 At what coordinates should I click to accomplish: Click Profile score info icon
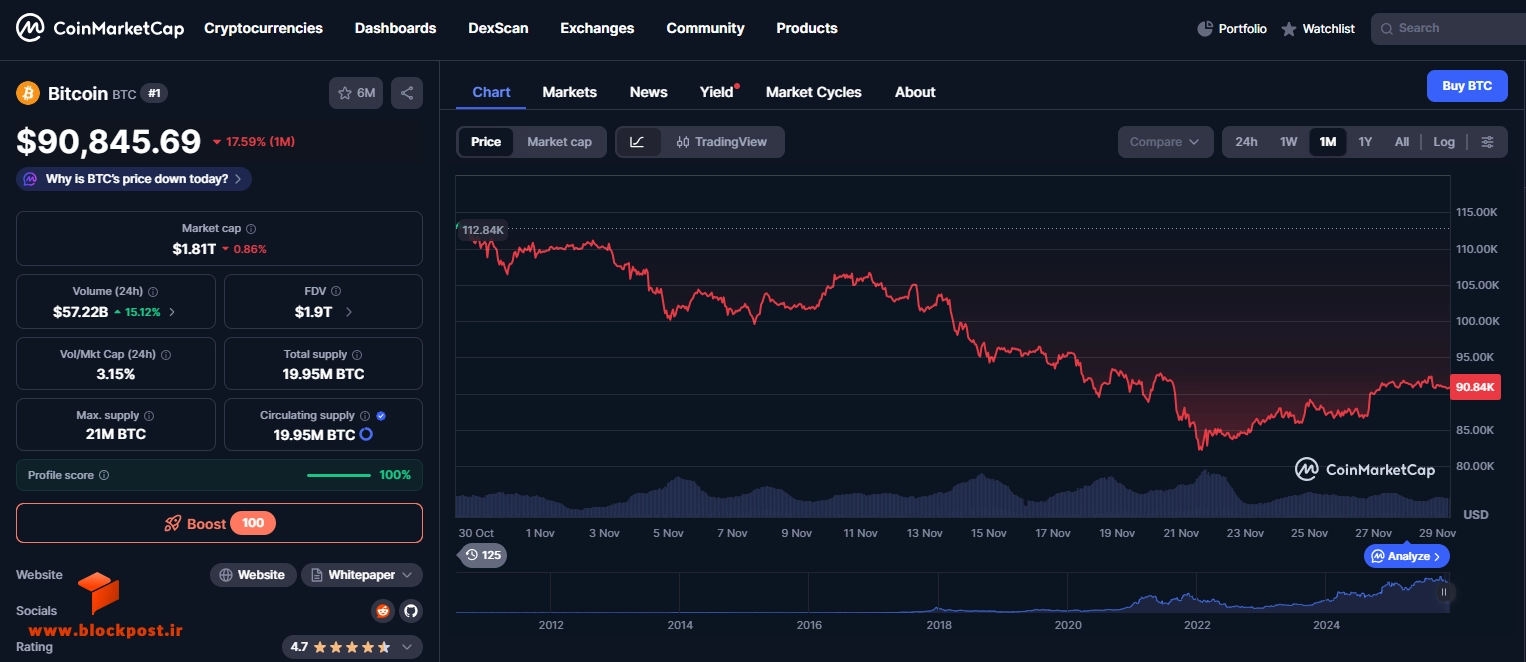point(104,476)
